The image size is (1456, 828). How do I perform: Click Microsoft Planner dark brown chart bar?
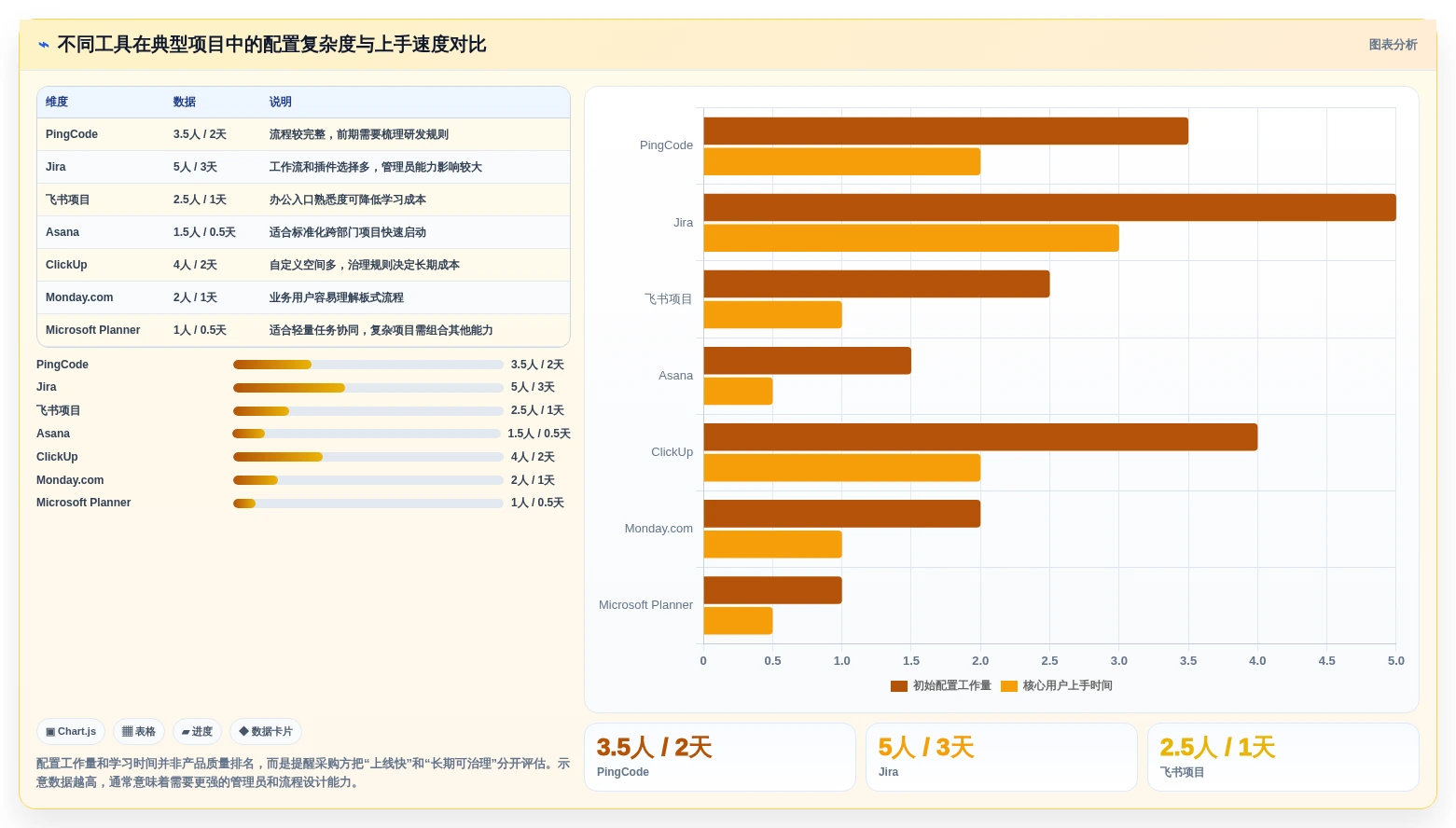point(772,590)
